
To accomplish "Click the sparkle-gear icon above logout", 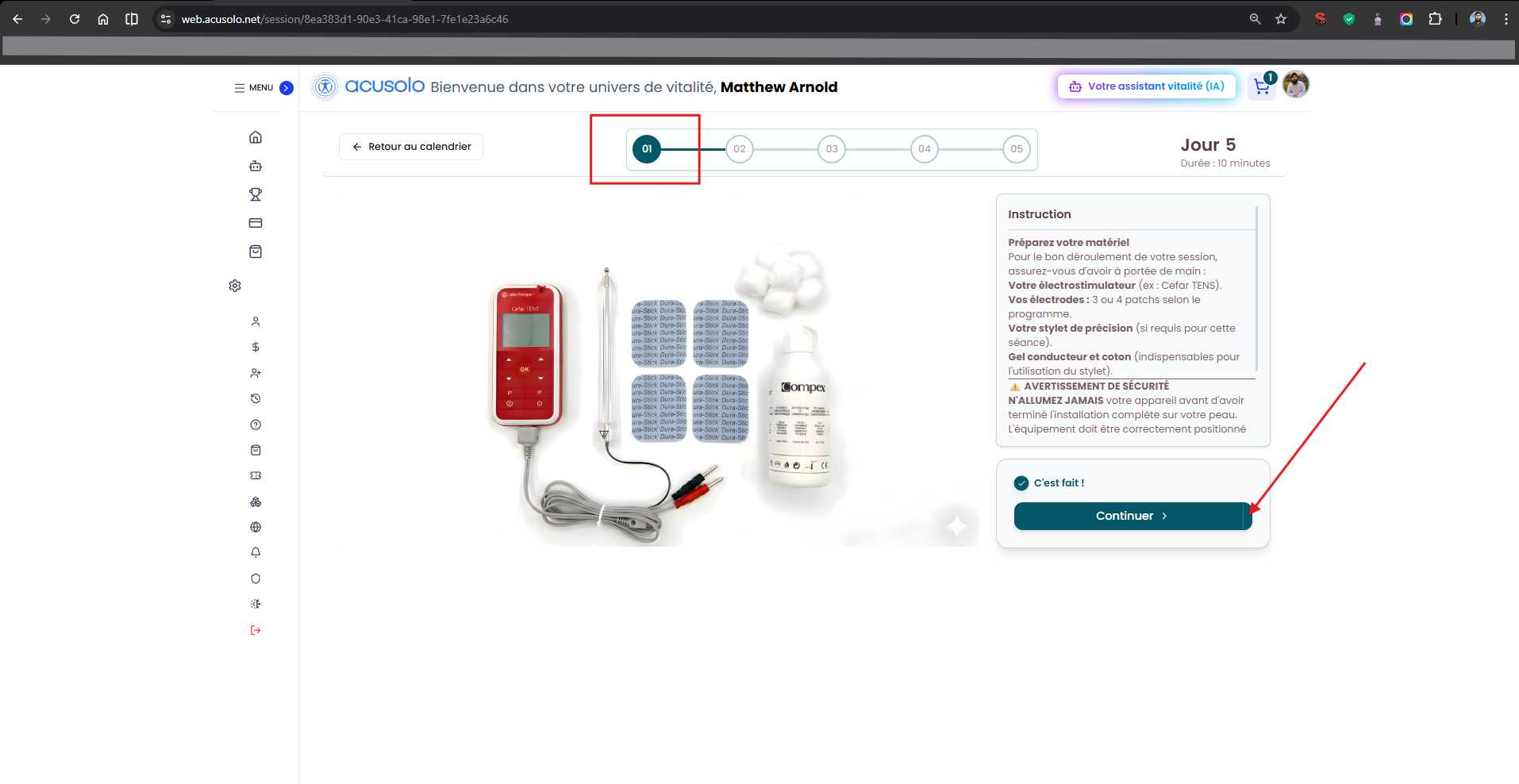I will [256, 604].
